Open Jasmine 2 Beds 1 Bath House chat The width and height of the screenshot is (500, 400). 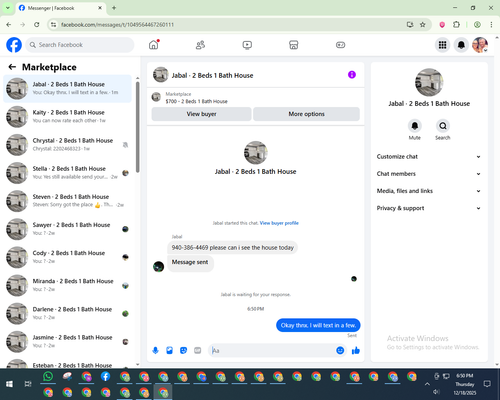click(68, 342)
